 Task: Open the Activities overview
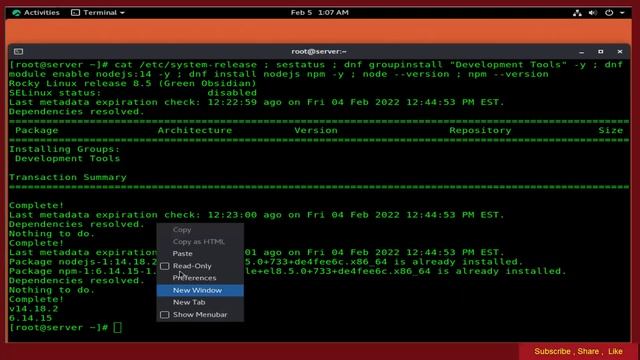[36, 13]
